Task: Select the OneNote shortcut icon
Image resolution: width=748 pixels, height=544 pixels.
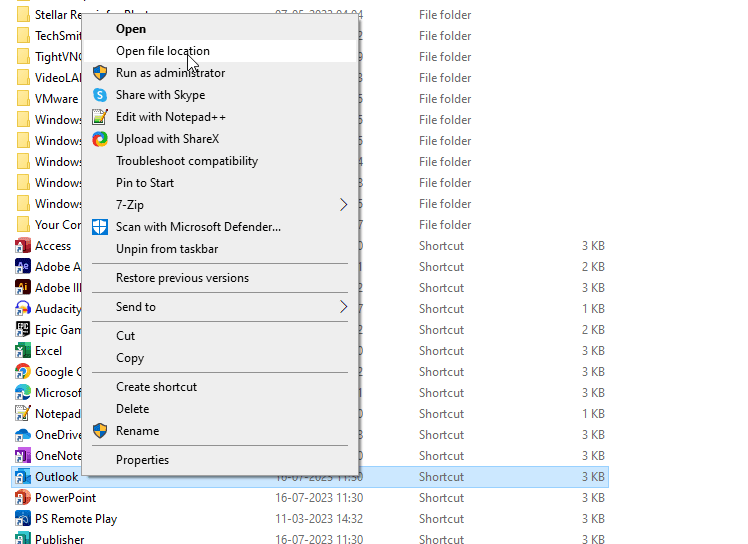Action: [x=22, y=456]
